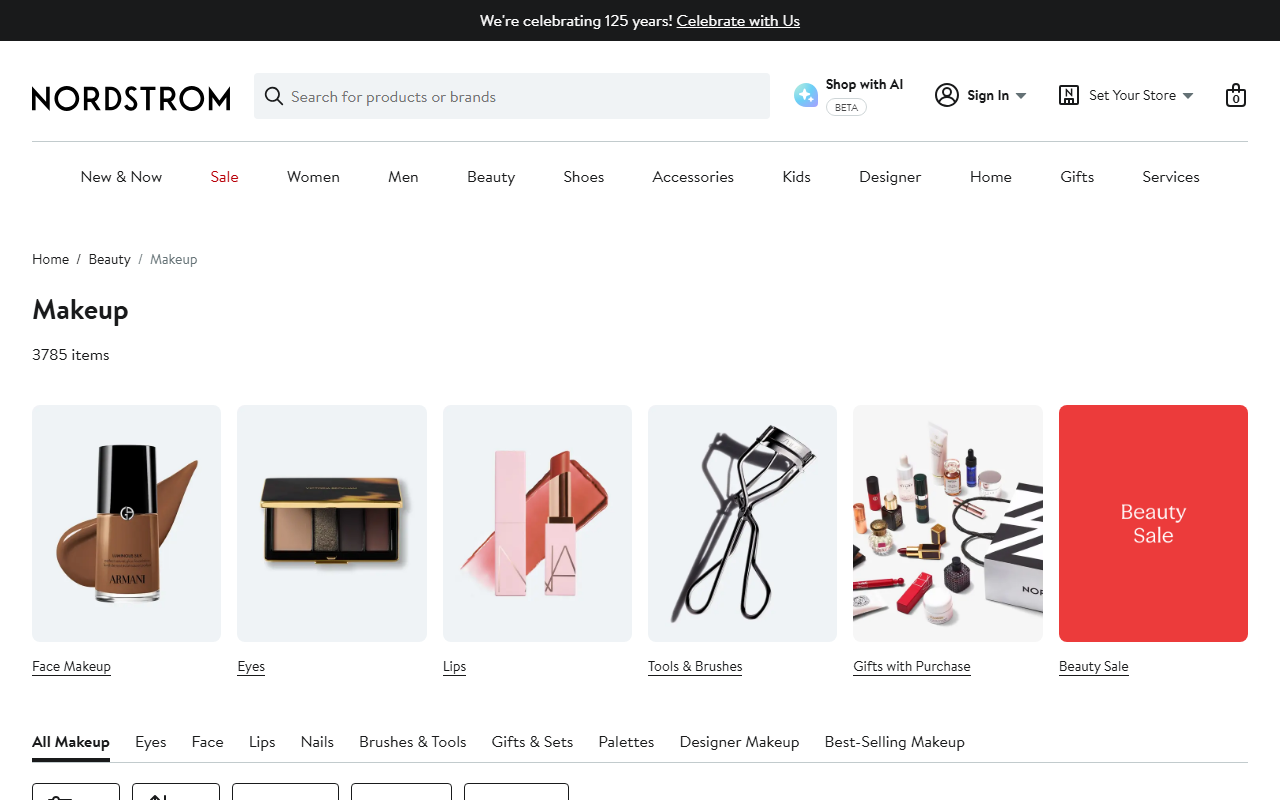Click the 3785 items count text
Image resolution: width=1280 pixels, height=800 pixels.
tap(71, 355)
